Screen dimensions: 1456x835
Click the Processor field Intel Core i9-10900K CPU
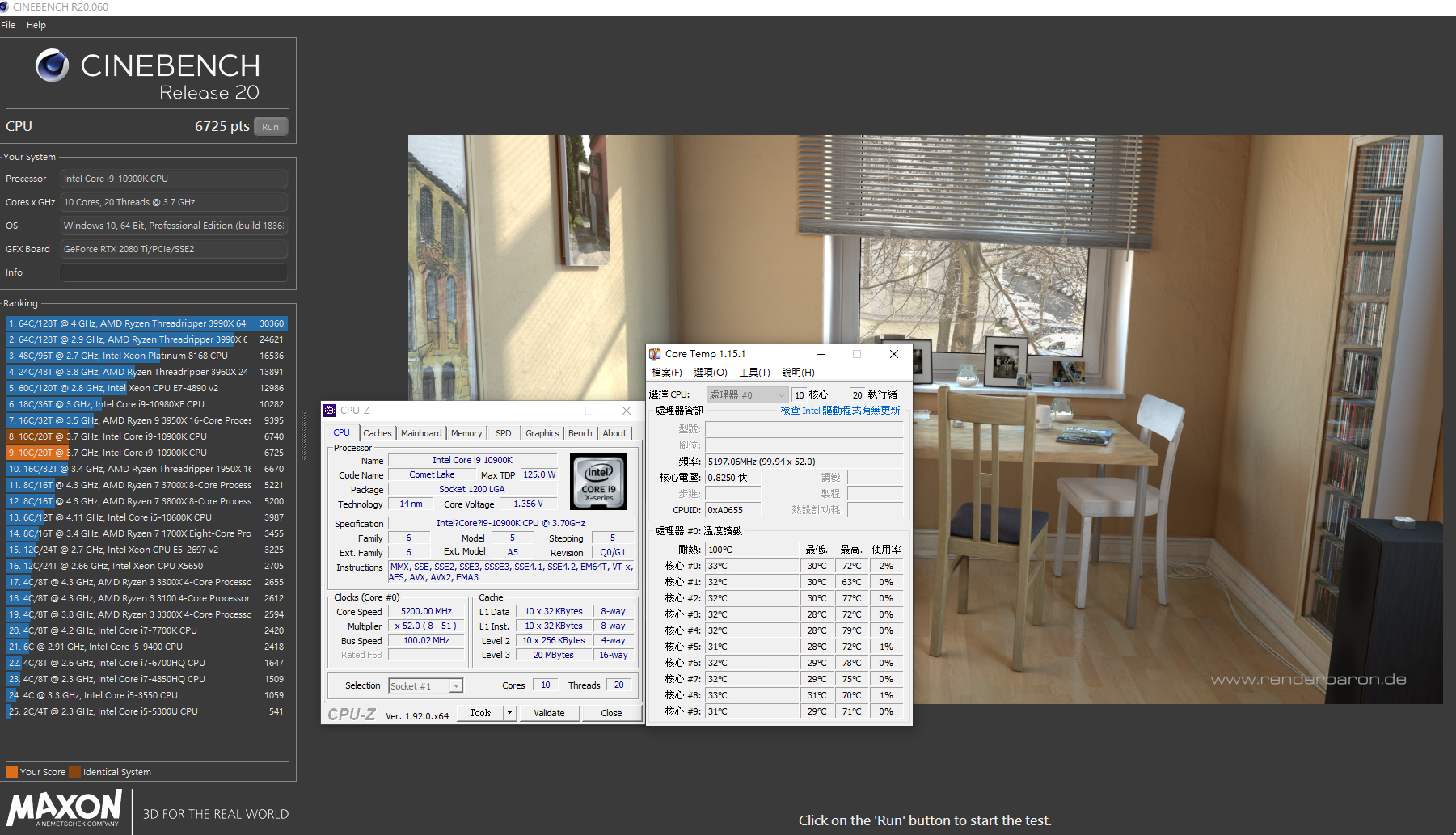[x=174, y=179]
